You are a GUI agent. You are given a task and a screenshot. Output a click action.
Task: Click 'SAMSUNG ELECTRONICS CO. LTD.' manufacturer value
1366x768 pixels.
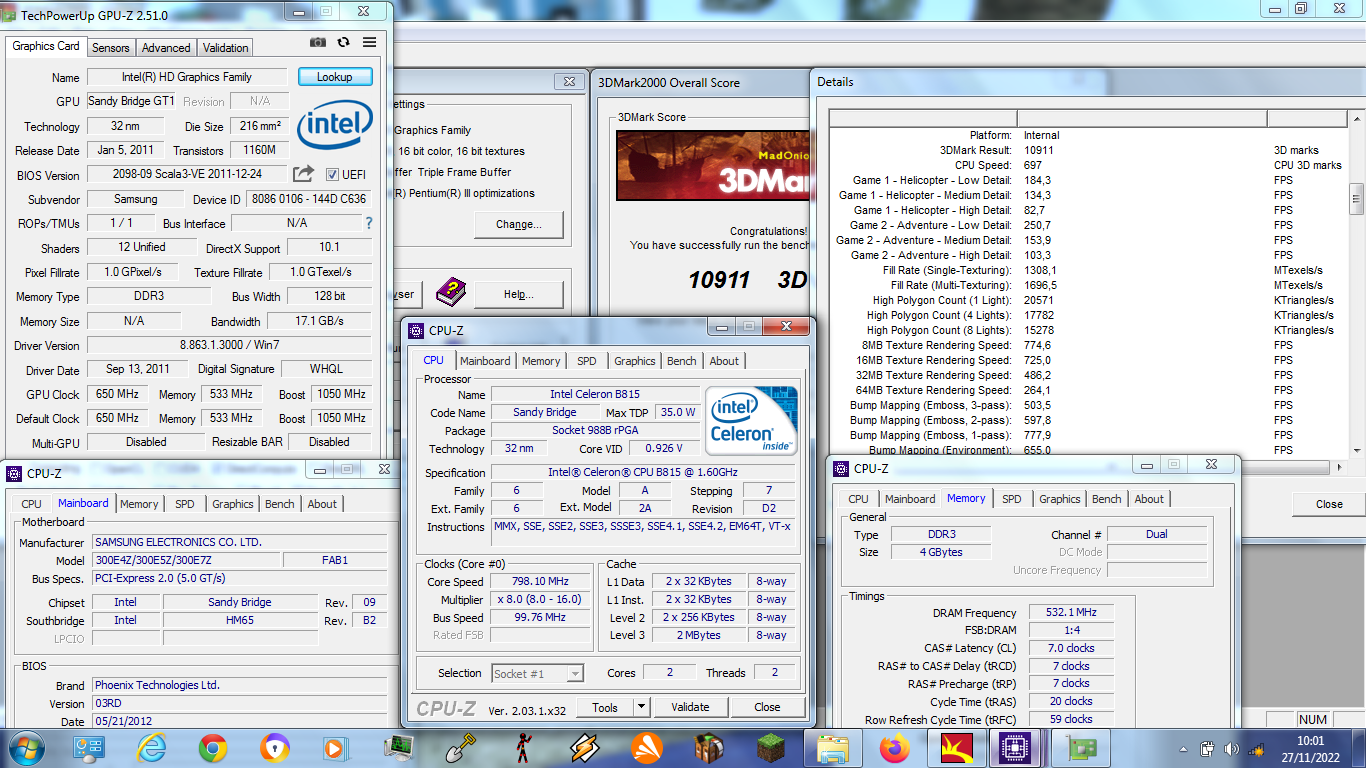pos(239,542)
